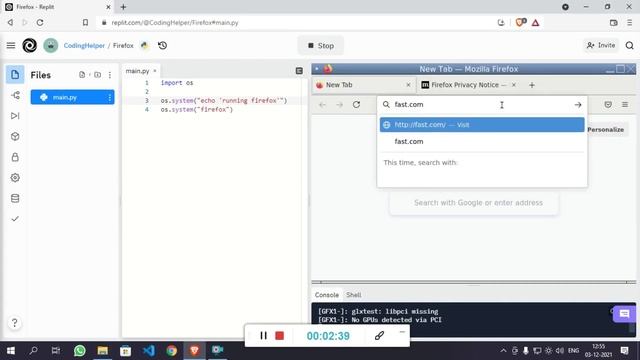This screenshot has height=360, width=640.
Task: Reload the Firefox page
Action: tap(356, 104)
